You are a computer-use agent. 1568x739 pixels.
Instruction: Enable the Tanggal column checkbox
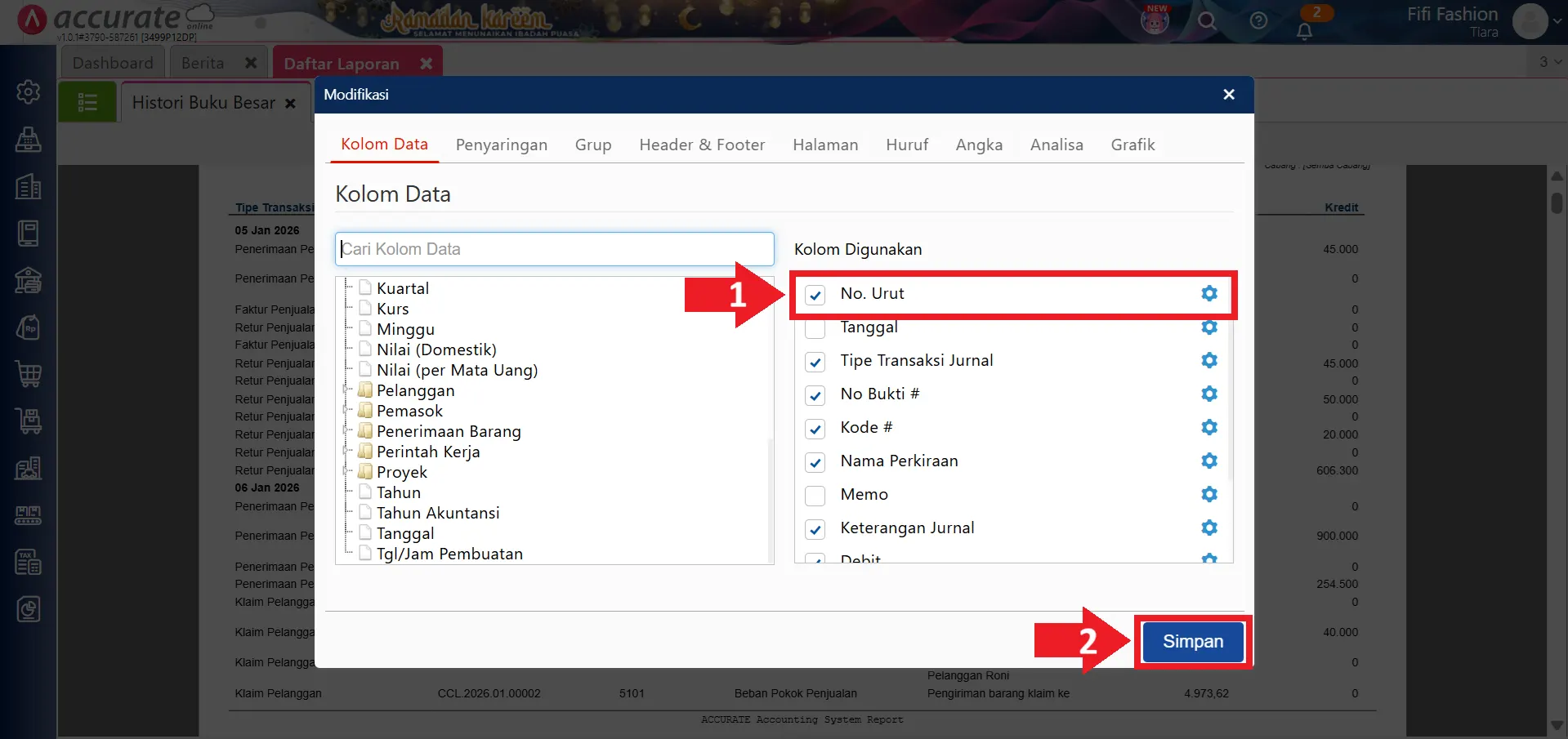click(x=815, y=328)
